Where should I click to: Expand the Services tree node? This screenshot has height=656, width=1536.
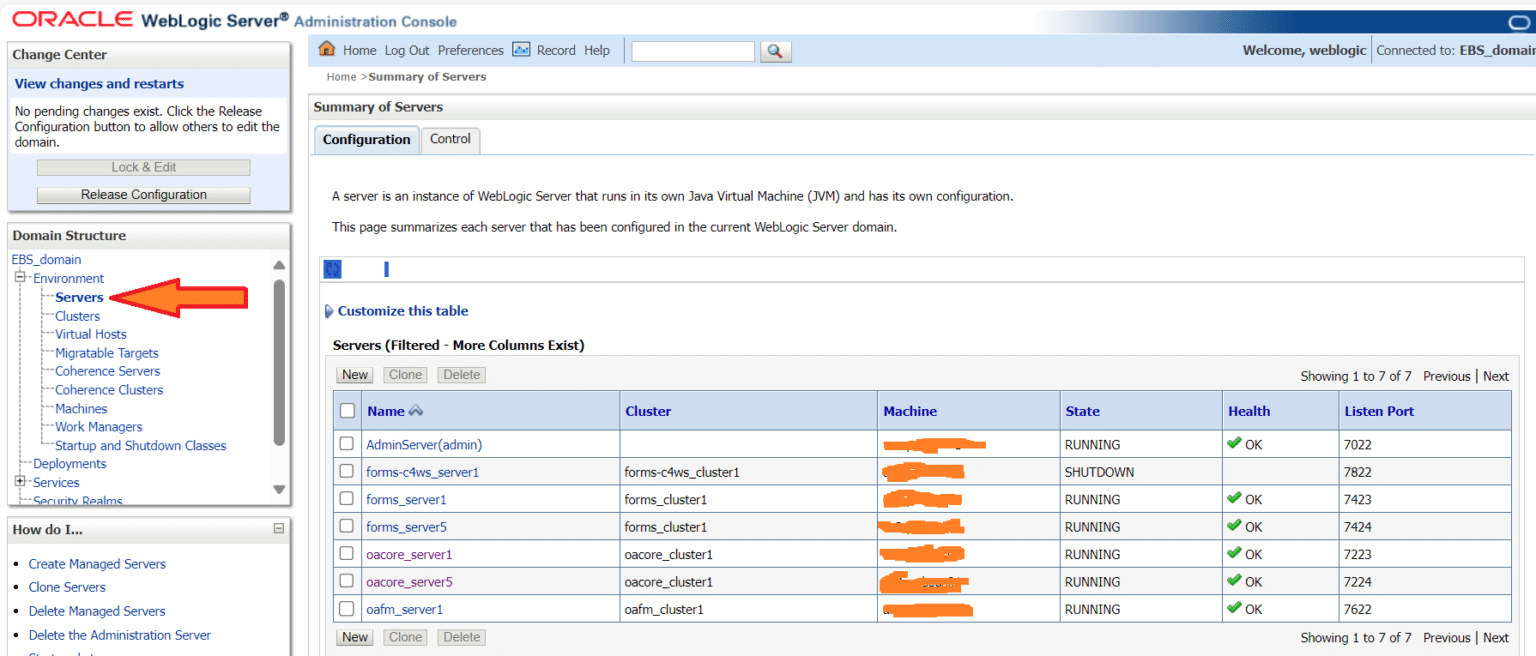point(19,482)
